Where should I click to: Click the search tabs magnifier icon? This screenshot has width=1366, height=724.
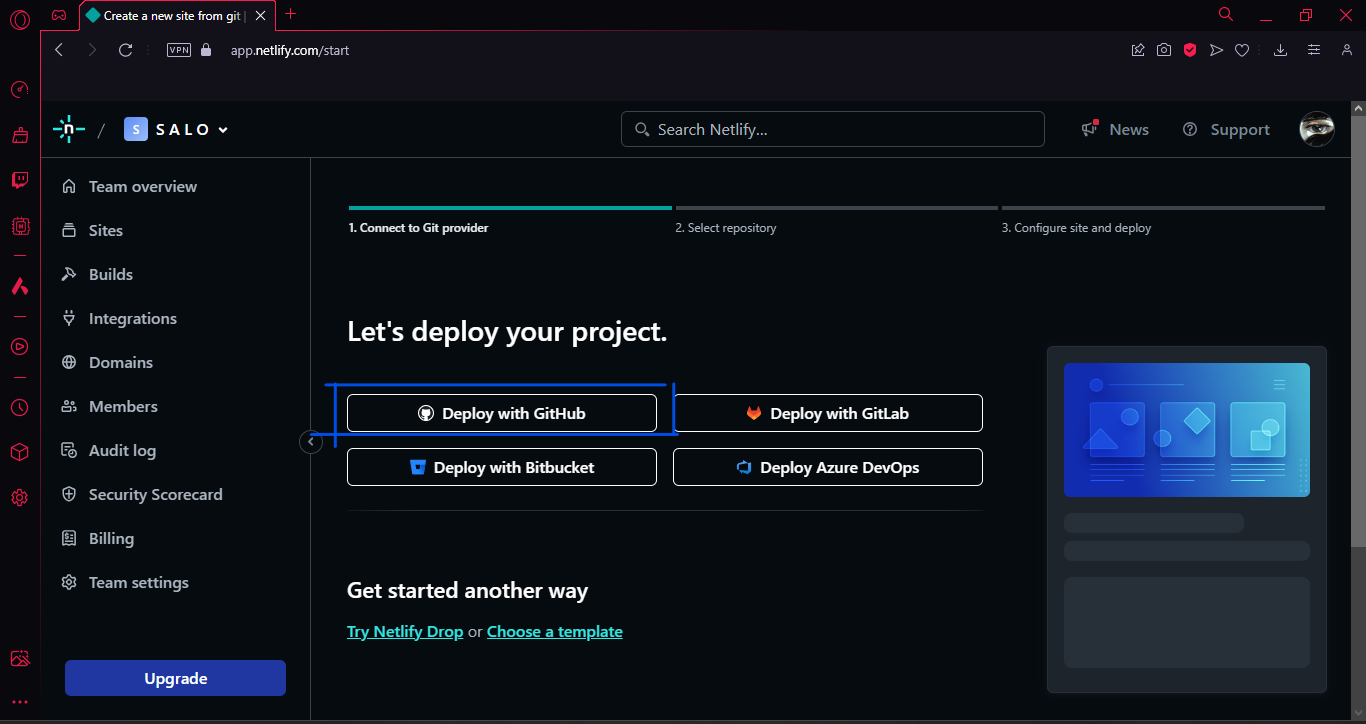(1226, 14)
